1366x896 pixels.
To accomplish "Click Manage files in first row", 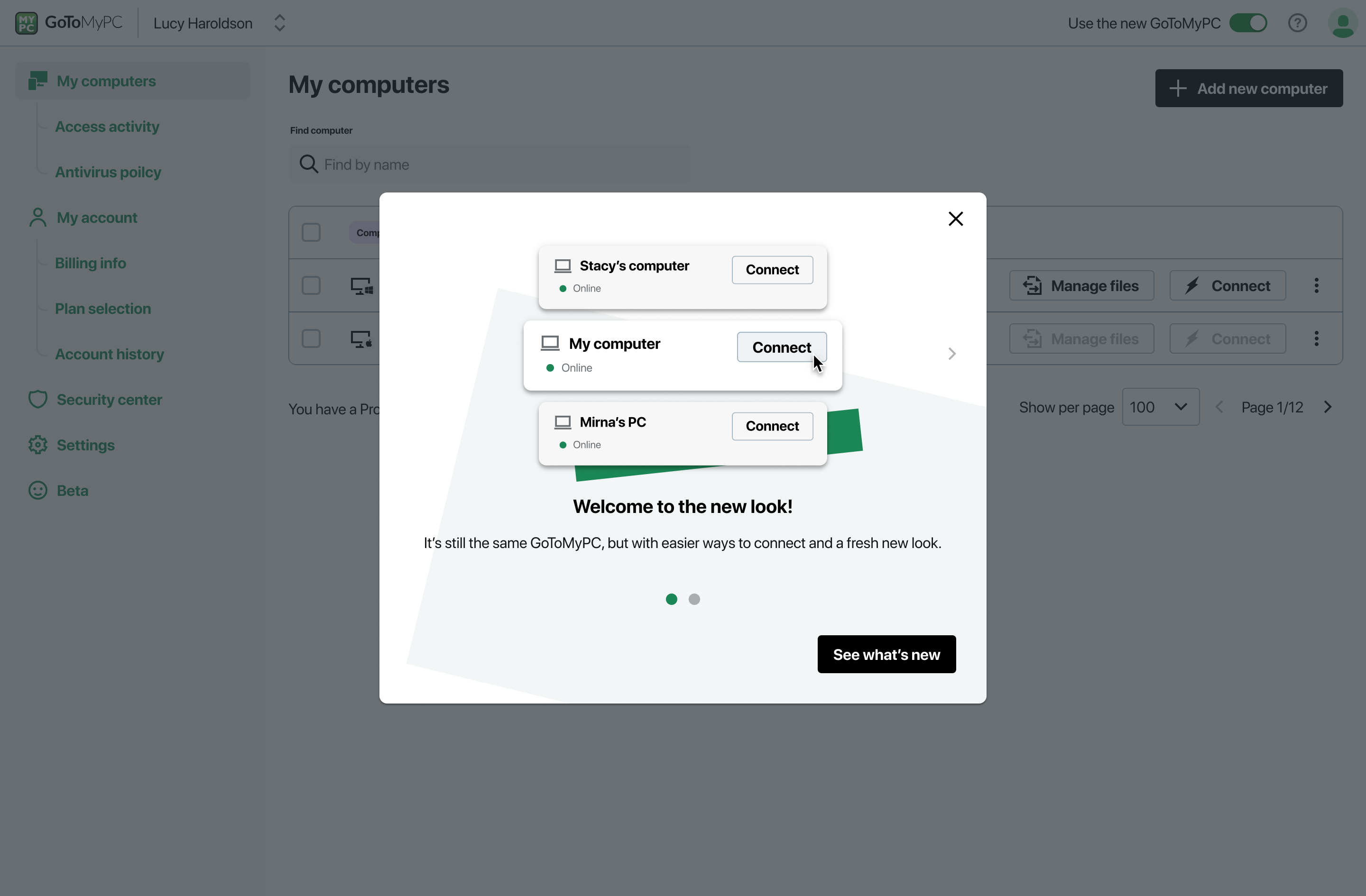I will (x=1082, y=285).
